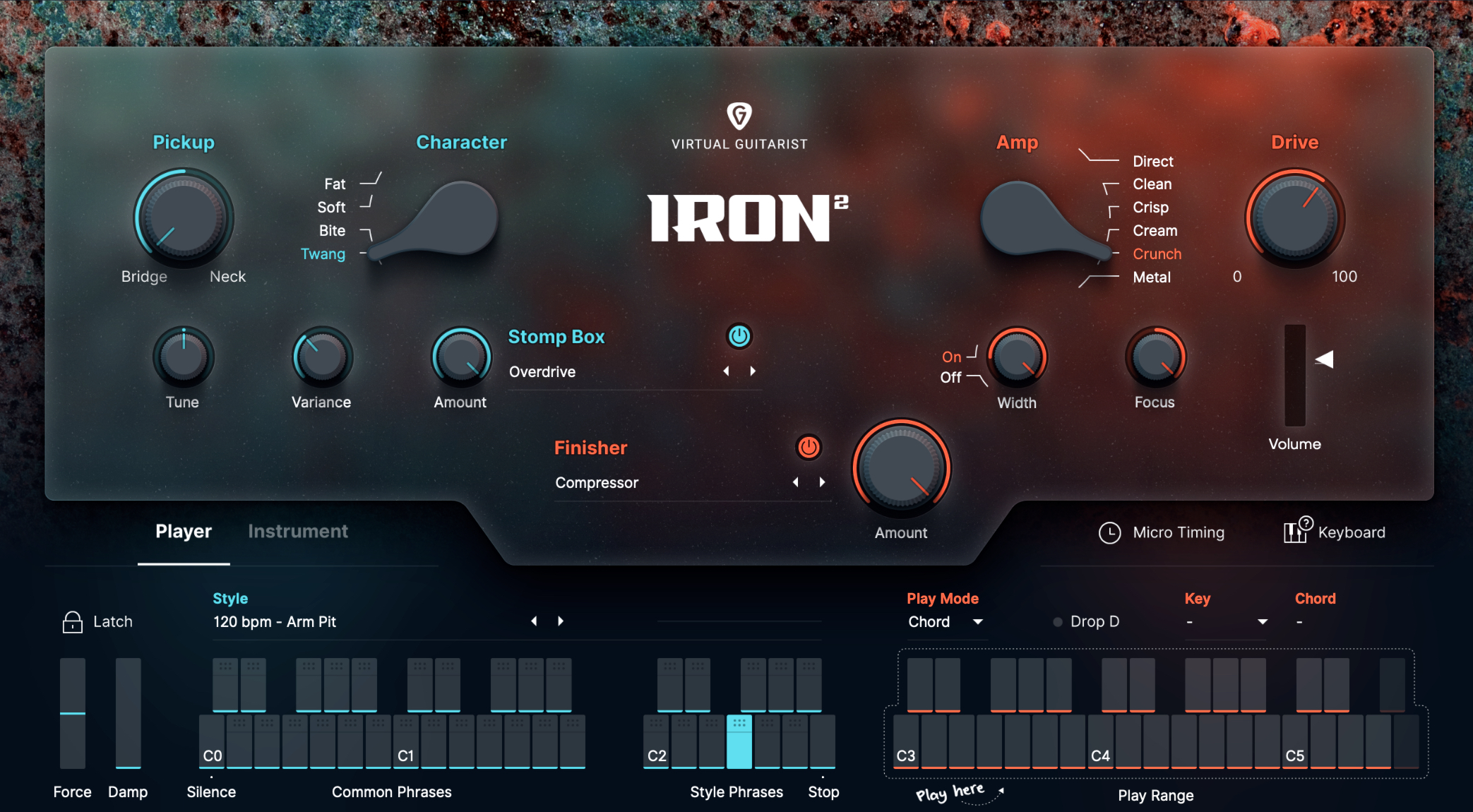Set Character to Soft
This screenshot has width=1473, height=812.
[x=331, y=208]
